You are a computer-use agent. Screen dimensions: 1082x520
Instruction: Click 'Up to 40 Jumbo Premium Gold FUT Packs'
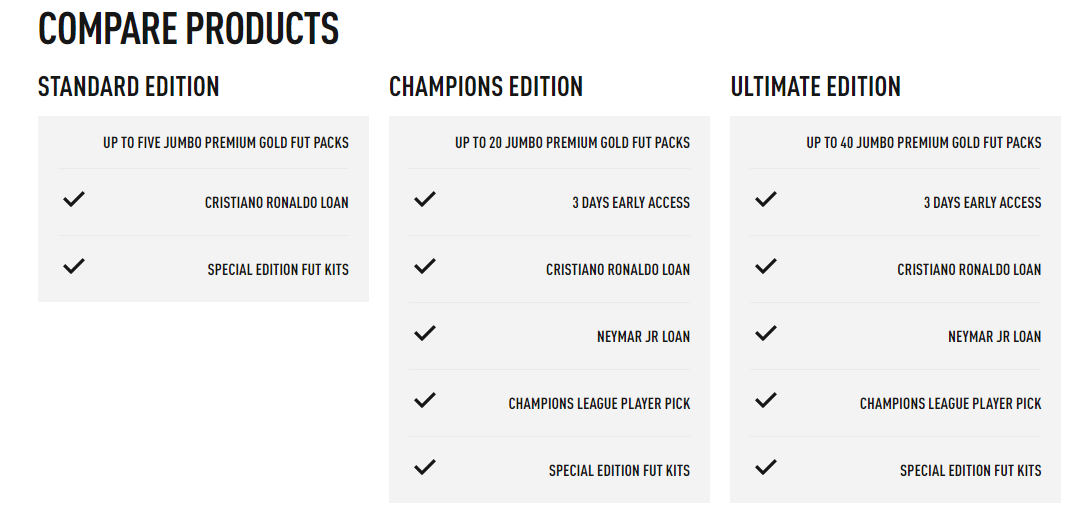[x=924, y=143]
